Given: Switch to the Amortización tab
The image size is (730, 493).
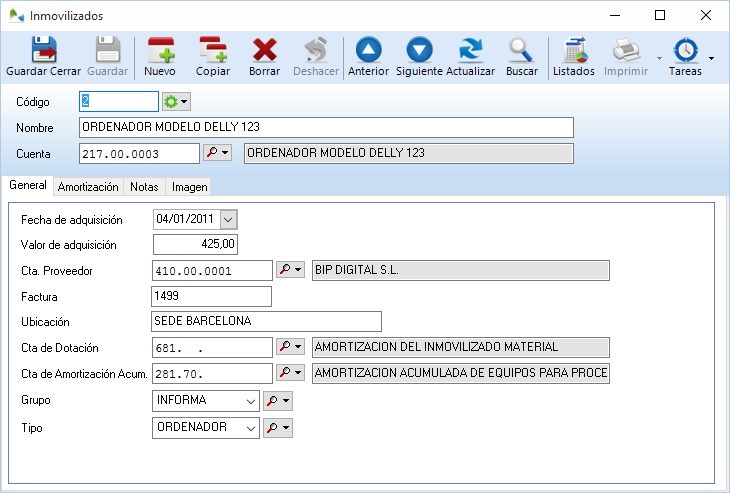Looking at the screenshot, I should click(x=88, y=187).
